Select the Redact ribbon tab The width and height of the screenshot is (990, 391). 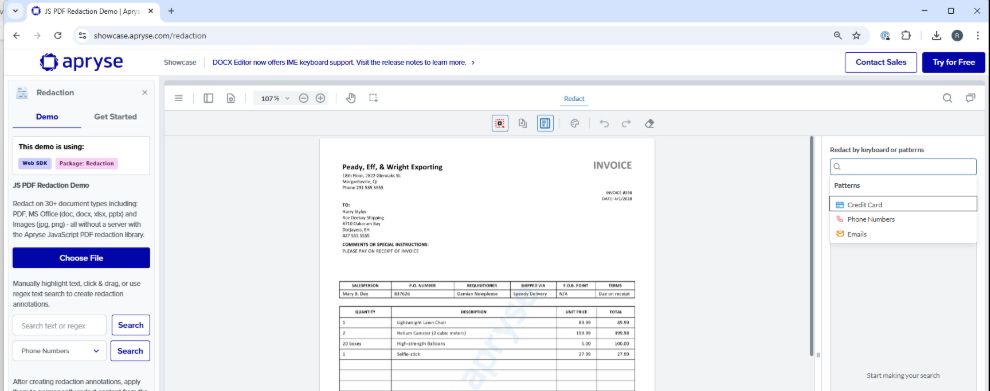click(574, 99)
